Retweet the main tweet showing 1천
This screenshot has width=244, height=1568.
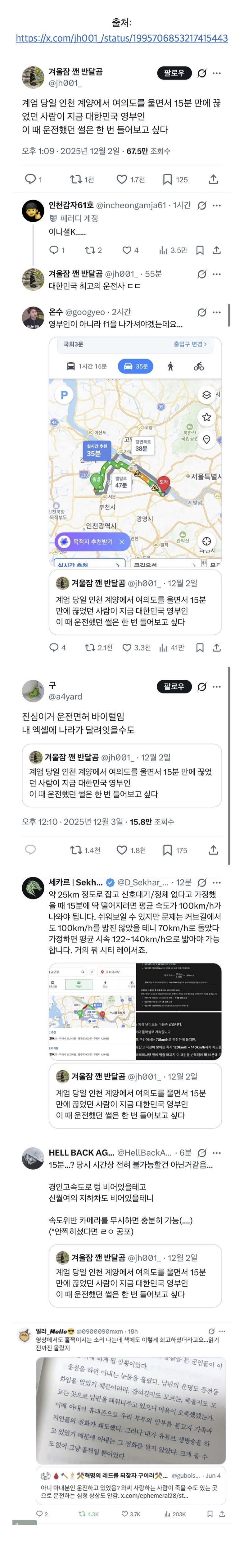pos(82,179)
